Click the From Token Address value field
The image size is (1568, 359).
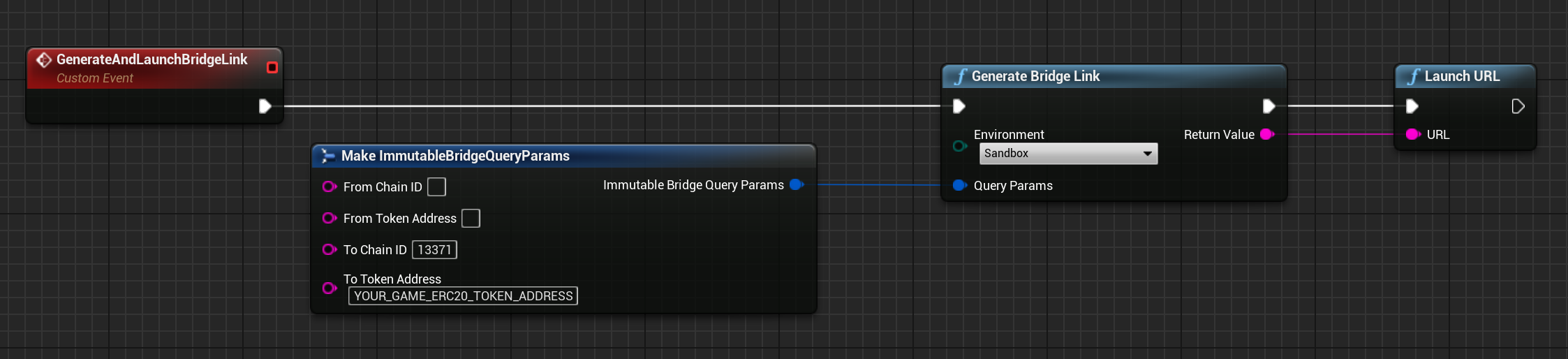pyautogui.click(x=471, y=218)
